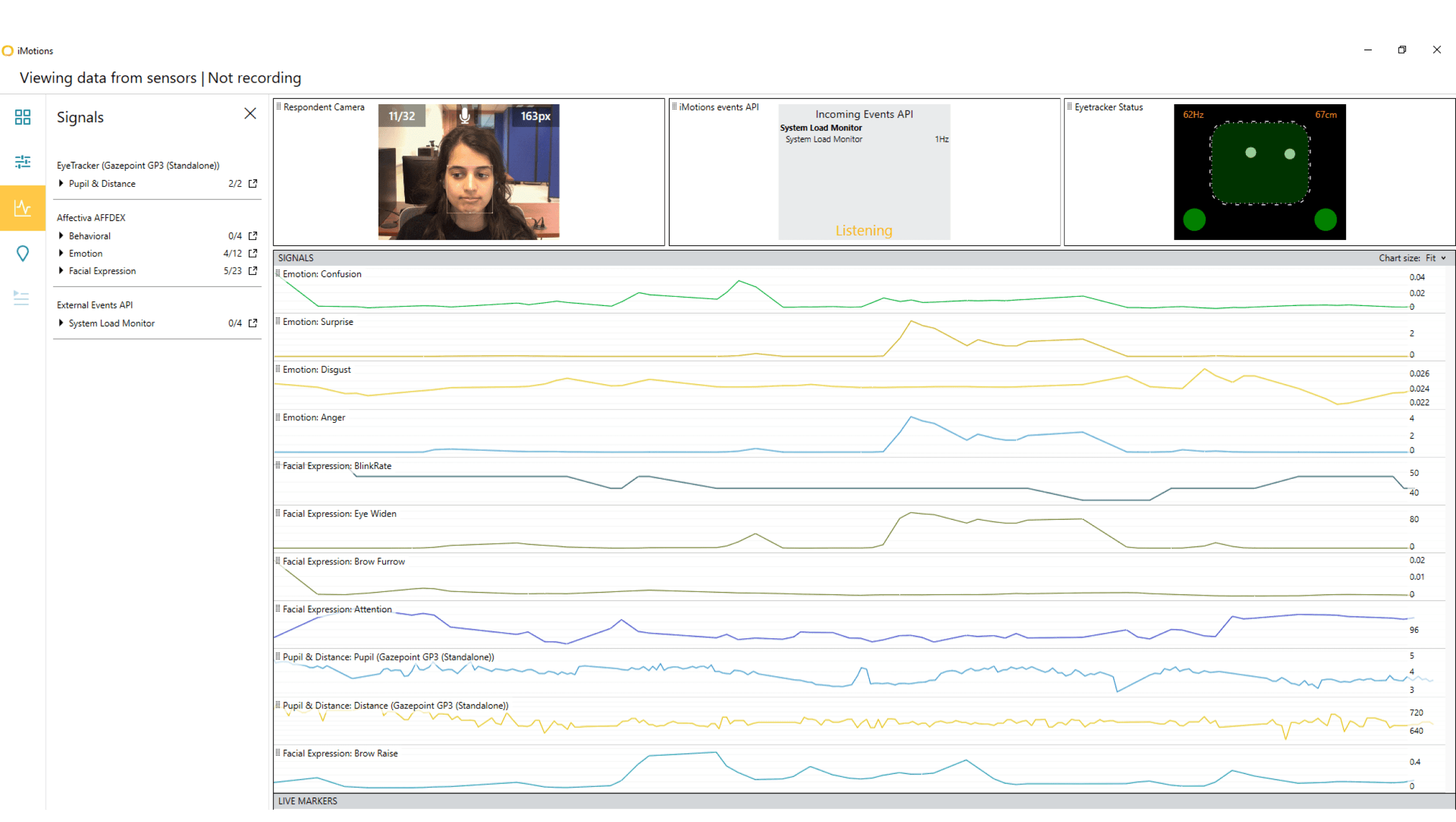Click the Eyetracker Status display
This screenshot has width=1456, height=822.
(1259, 172)
